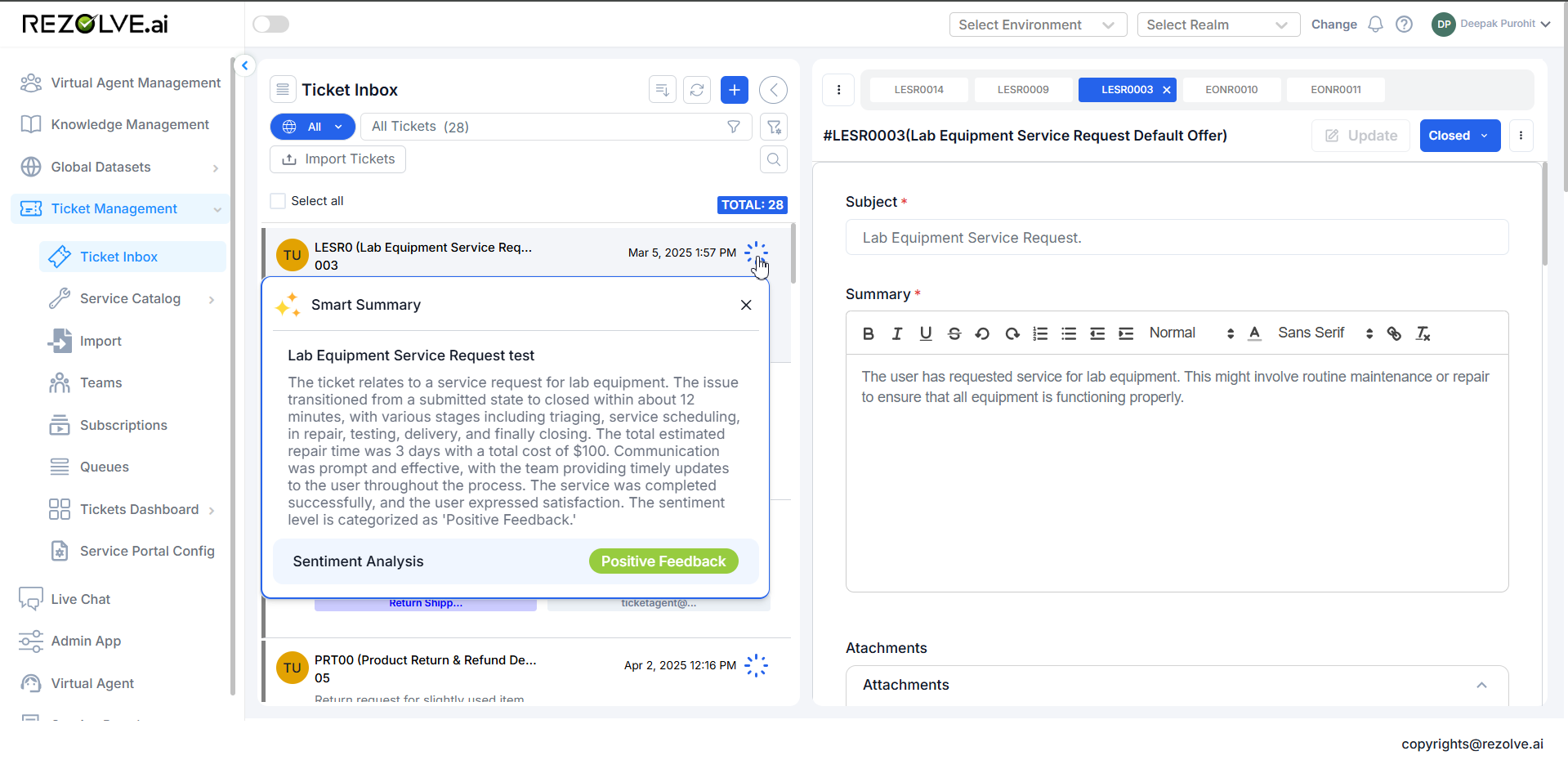This screenshot has width=1568, height=760.
Task: Open the notifications bell
Action: [1375, 25]
